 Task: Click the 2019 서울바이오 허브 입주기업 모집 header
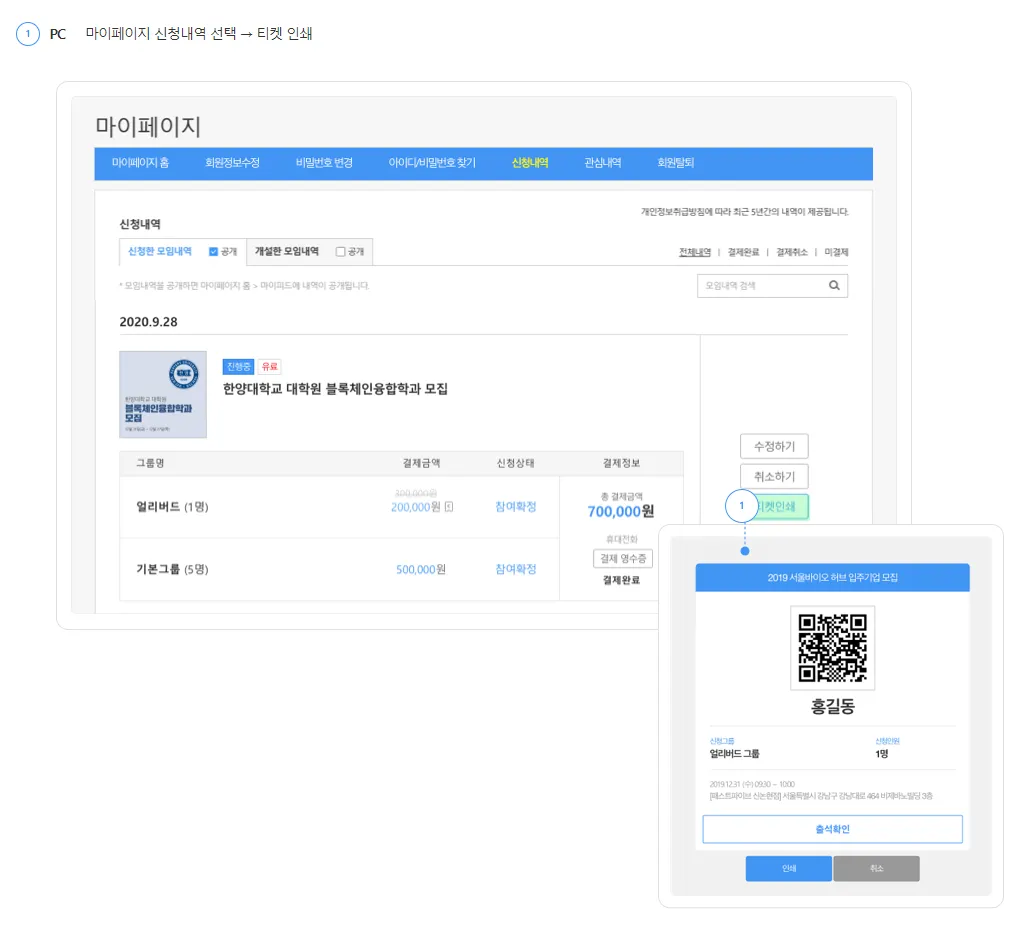[832, 578]
